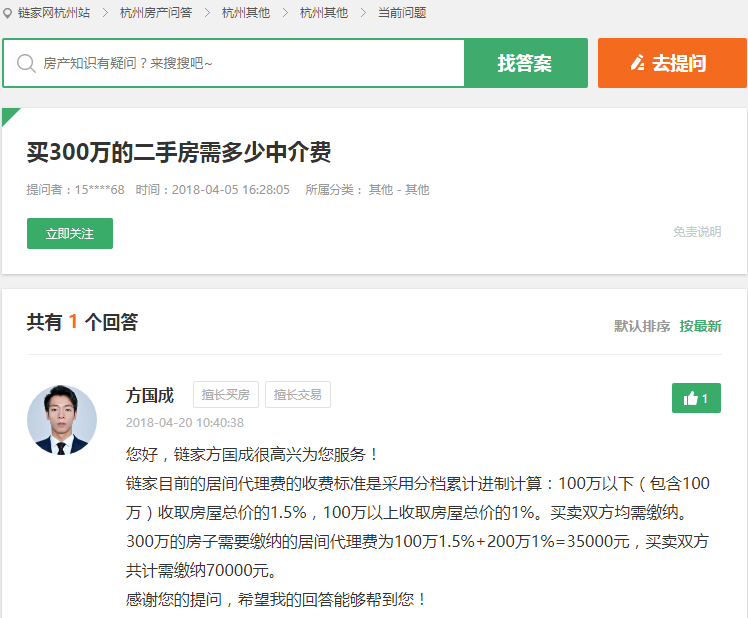Click answer timestamp 2018-04-20 10:40:38

coord(185,423)
